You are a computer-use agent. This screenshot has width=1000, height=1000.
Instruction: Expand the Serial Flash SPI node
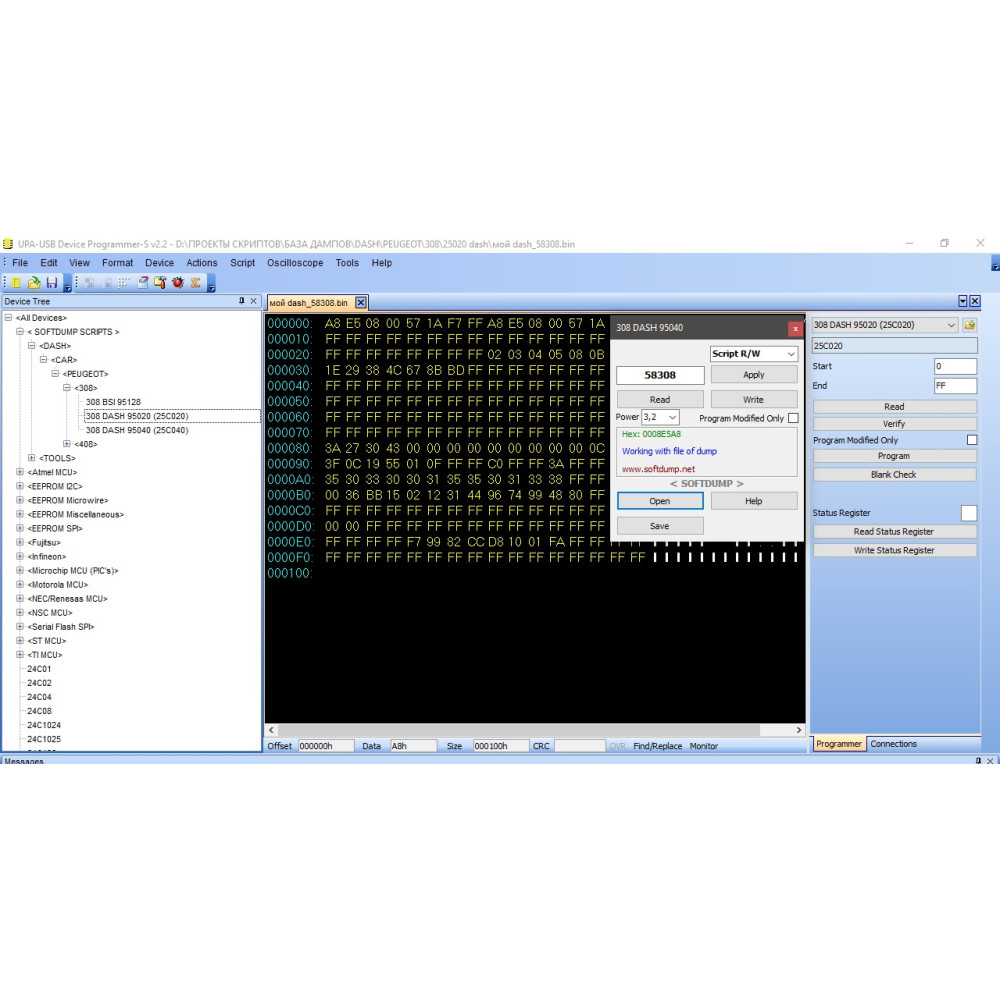[x=20, y=626]
